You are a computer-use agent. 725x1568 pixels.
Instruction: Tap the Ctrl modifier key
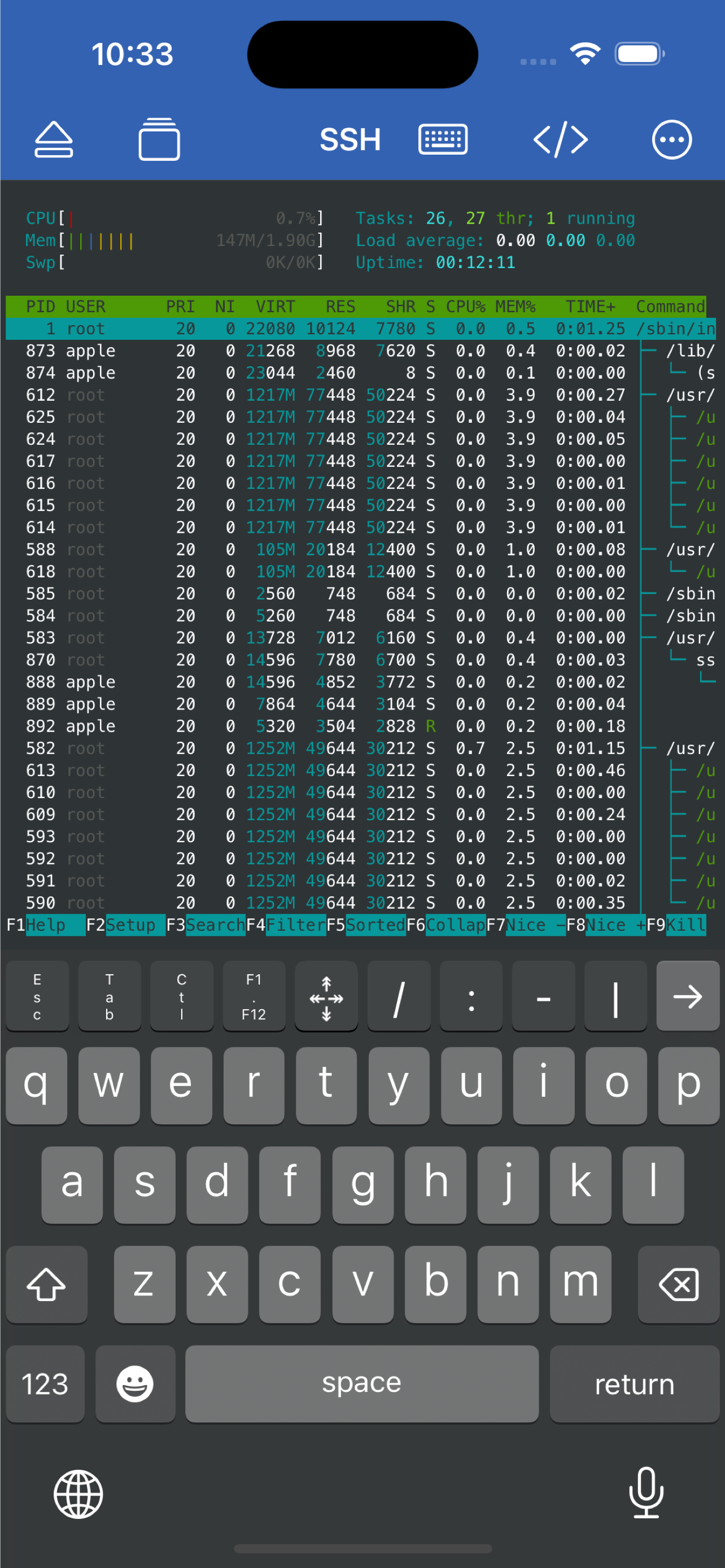[x=181, y=996]
